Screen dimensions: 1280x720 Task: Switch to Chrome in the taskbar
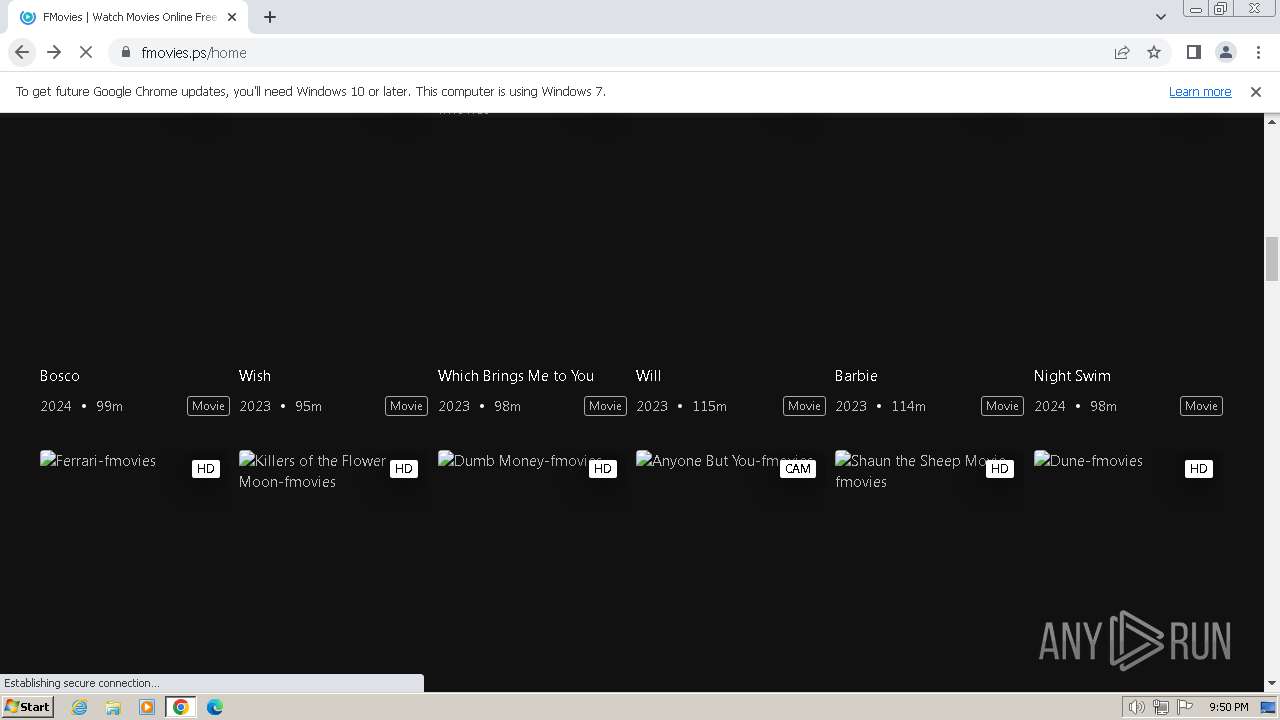point(181,707)
